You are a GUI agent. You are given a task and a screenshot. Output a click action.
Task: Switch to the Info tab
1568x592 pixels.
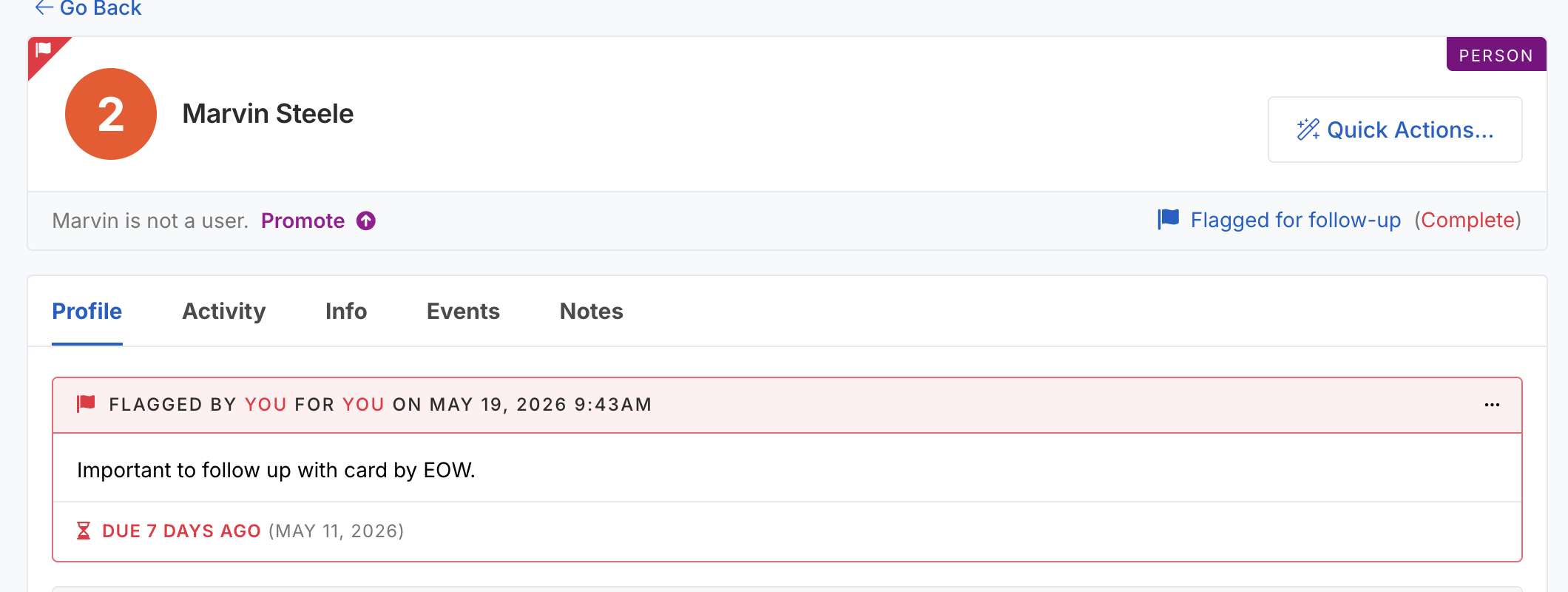[346, 312]
